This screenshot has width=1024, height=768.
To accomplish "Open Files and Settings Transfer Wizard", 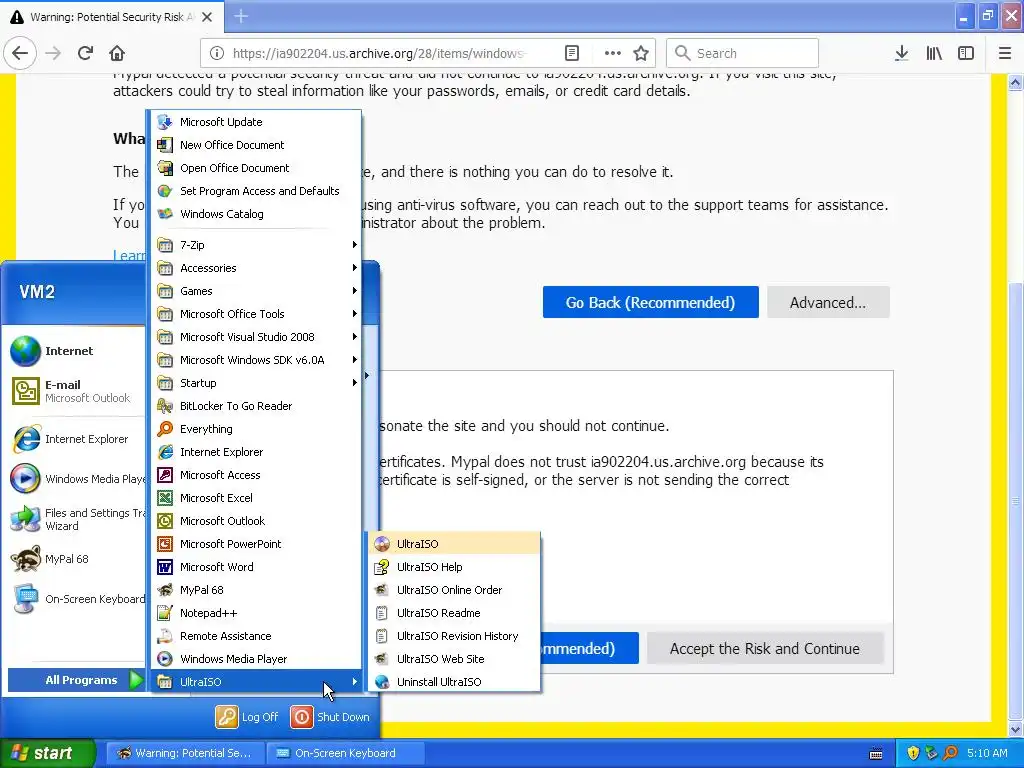I will click(x=75, y=519).
